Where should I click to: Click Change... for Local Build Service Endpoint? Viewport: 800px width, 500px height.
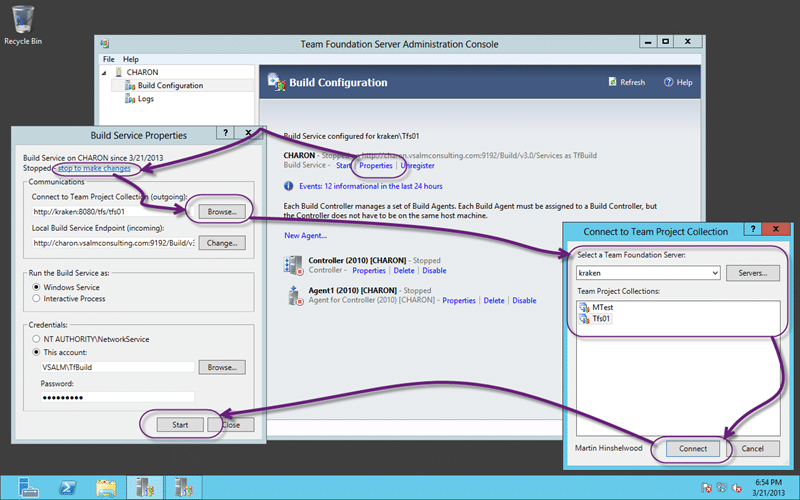pyautogui.click(x=222, y=243)
